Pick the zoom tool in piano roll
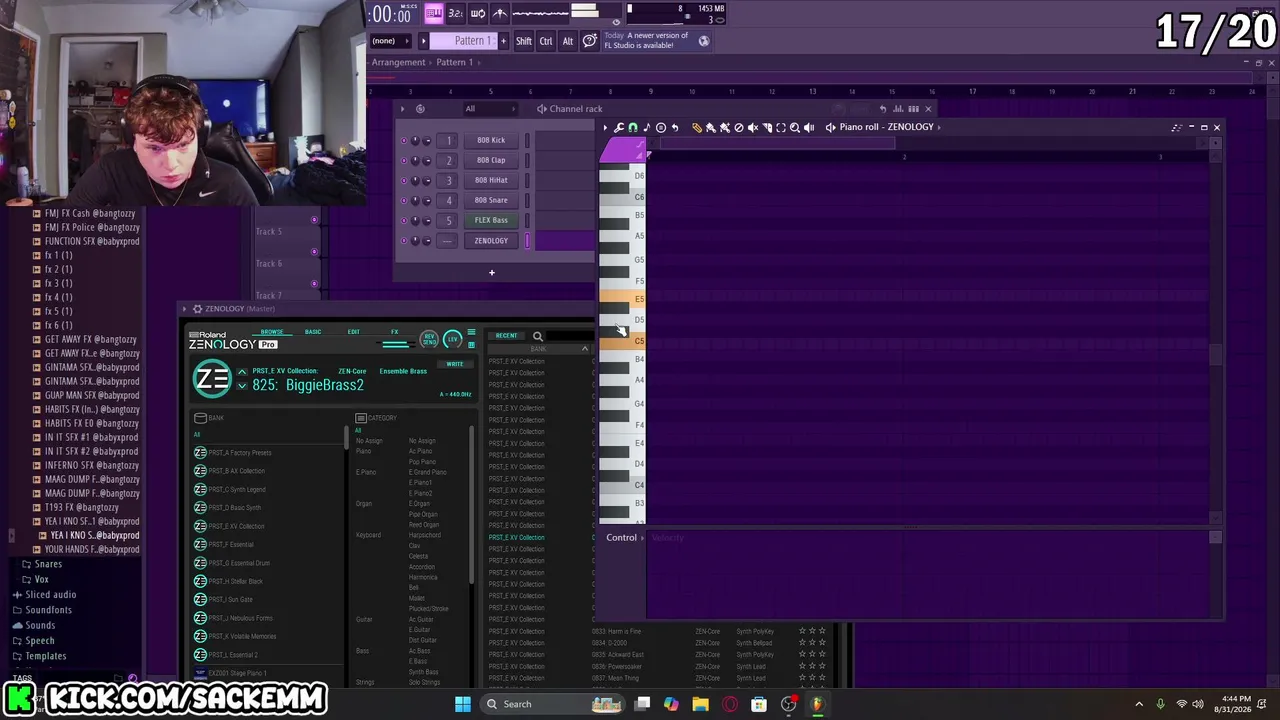 point(795,128)
